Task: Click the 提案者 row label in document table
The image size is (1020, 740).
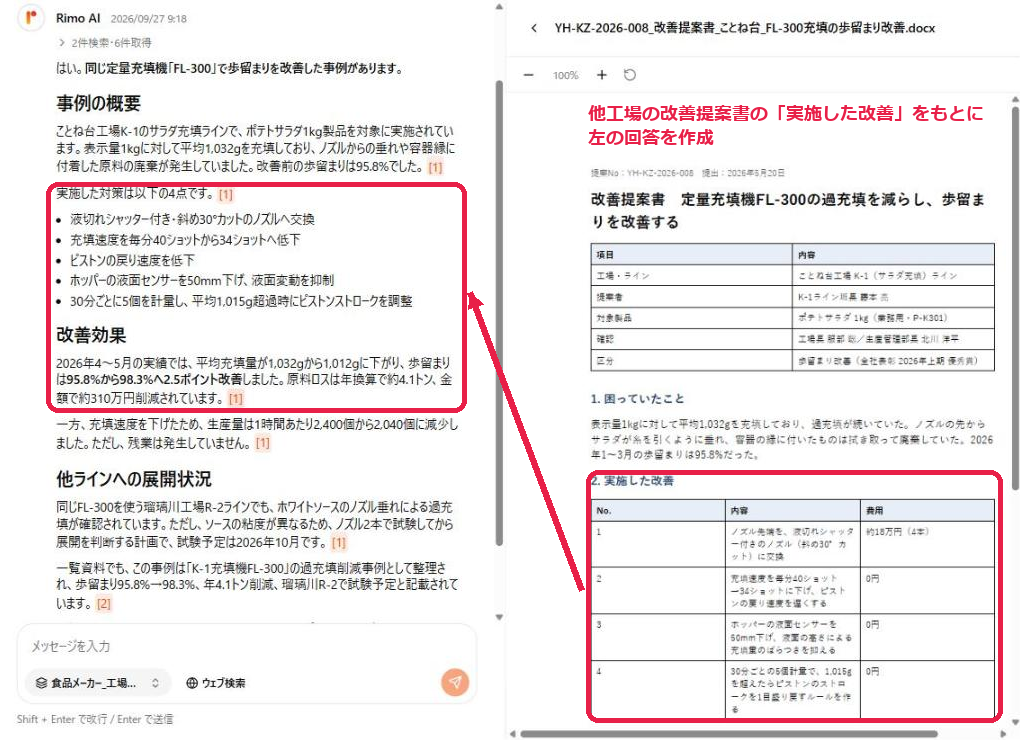Action: [x=610, y=297]
